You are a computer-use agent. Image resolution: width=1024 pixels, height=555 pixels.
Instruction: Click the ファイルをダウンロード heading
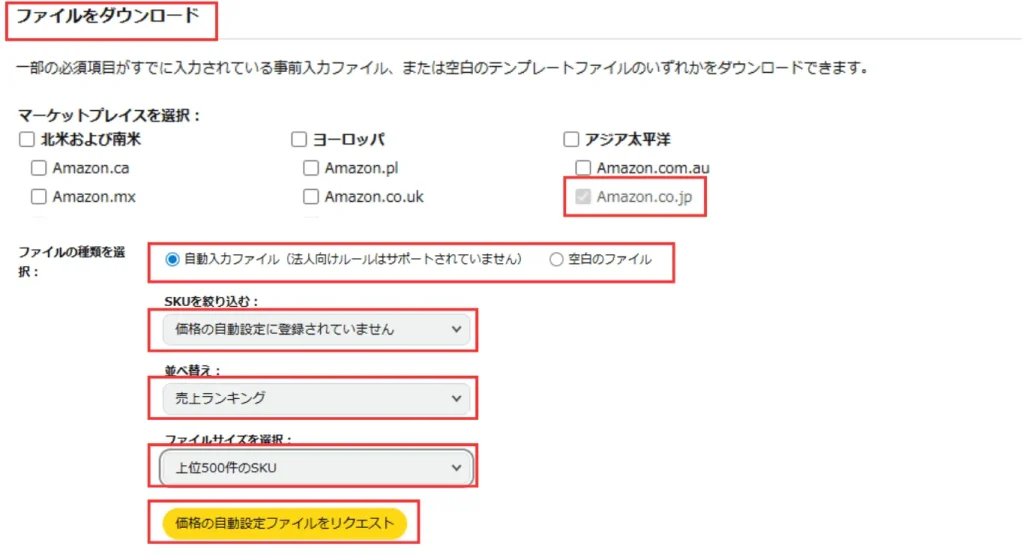[108, 16]
